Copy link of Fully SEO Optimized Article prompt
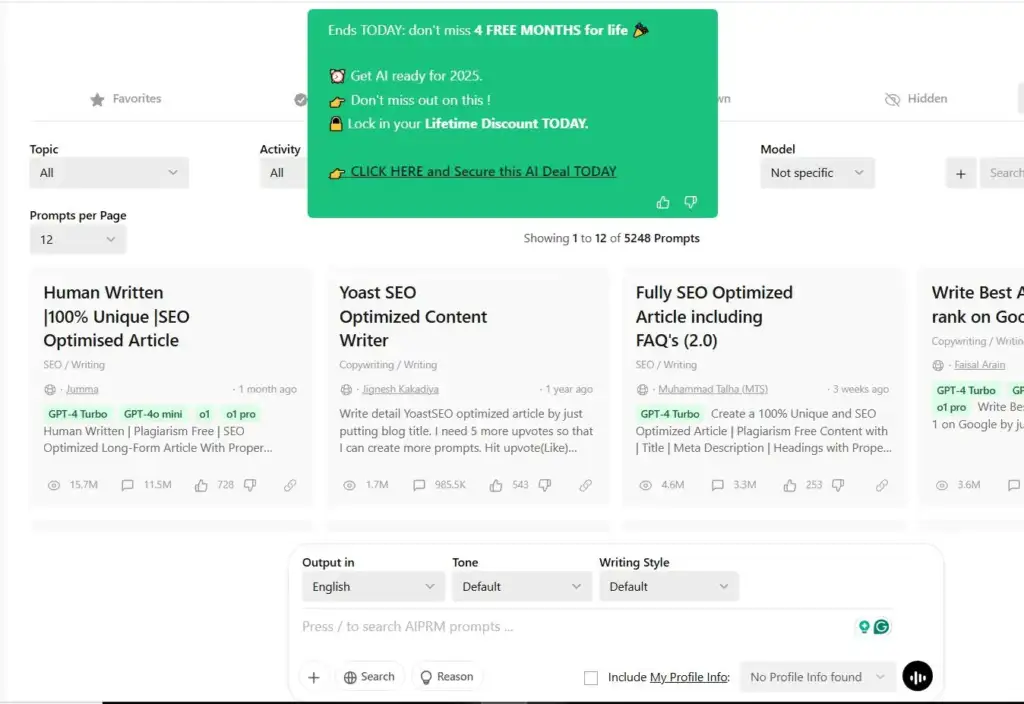Viewport: 1024px width, 704px height. click(x=882, y=485)
